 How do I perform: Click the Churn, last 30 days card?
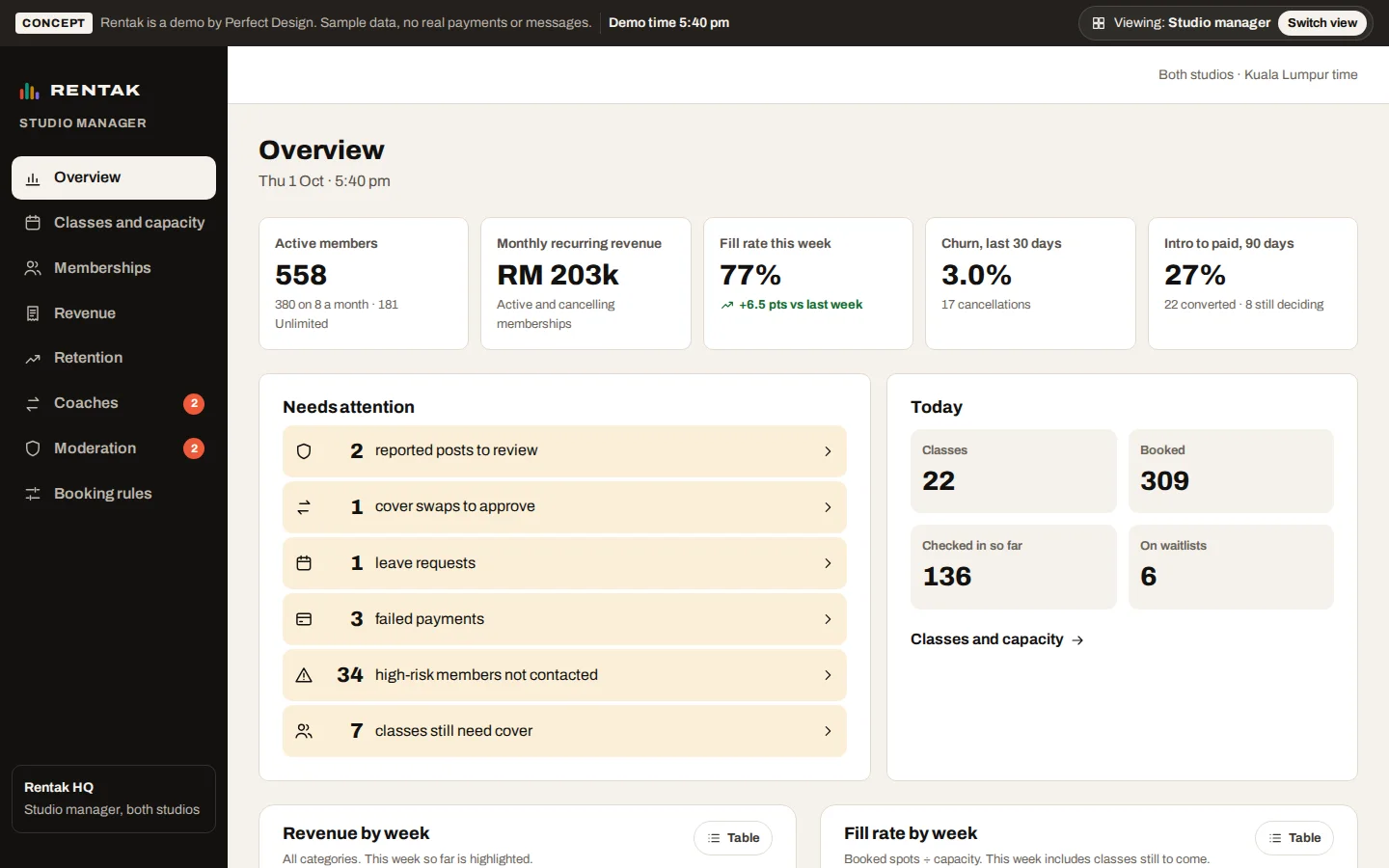tap(1030, 284)
